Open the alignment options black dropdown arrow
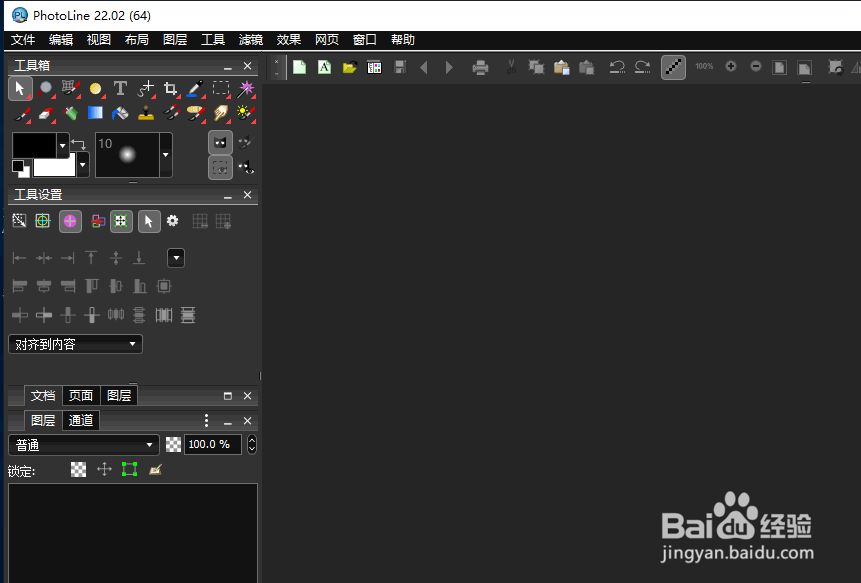861x583 pixels. tap(176, 257)
